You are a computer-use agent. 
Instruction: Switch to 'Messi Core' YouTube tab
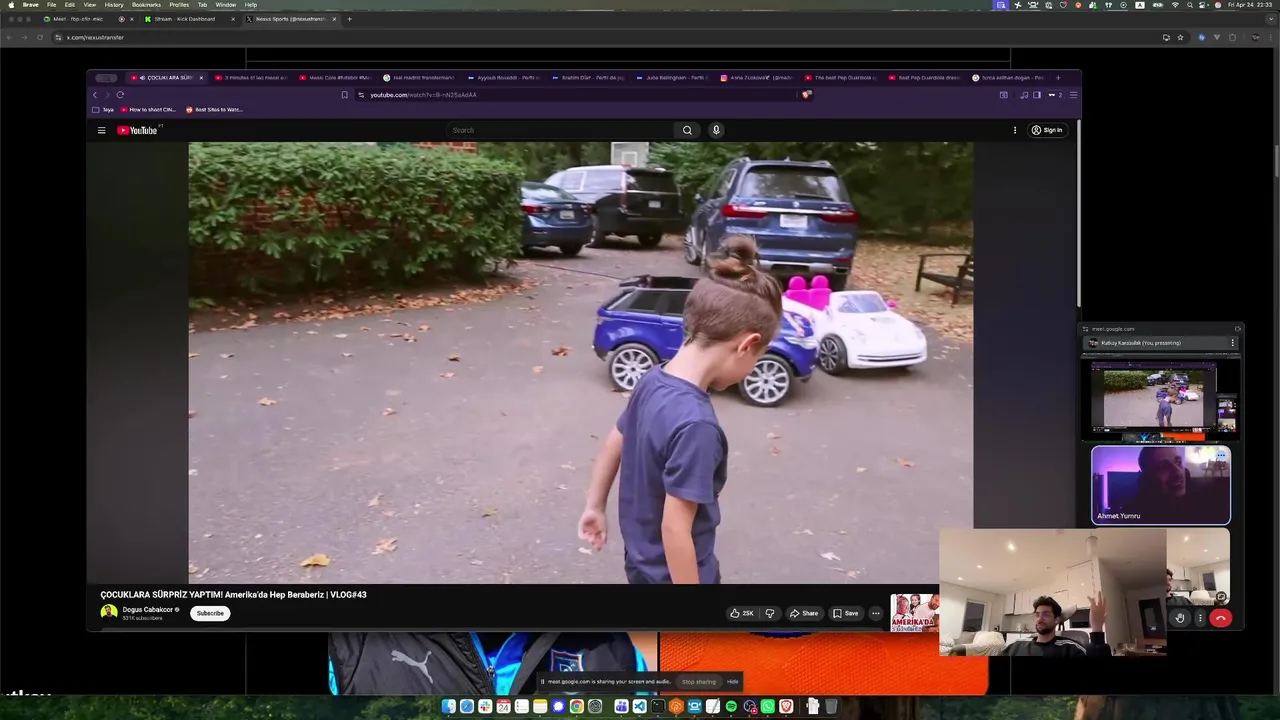336,77
